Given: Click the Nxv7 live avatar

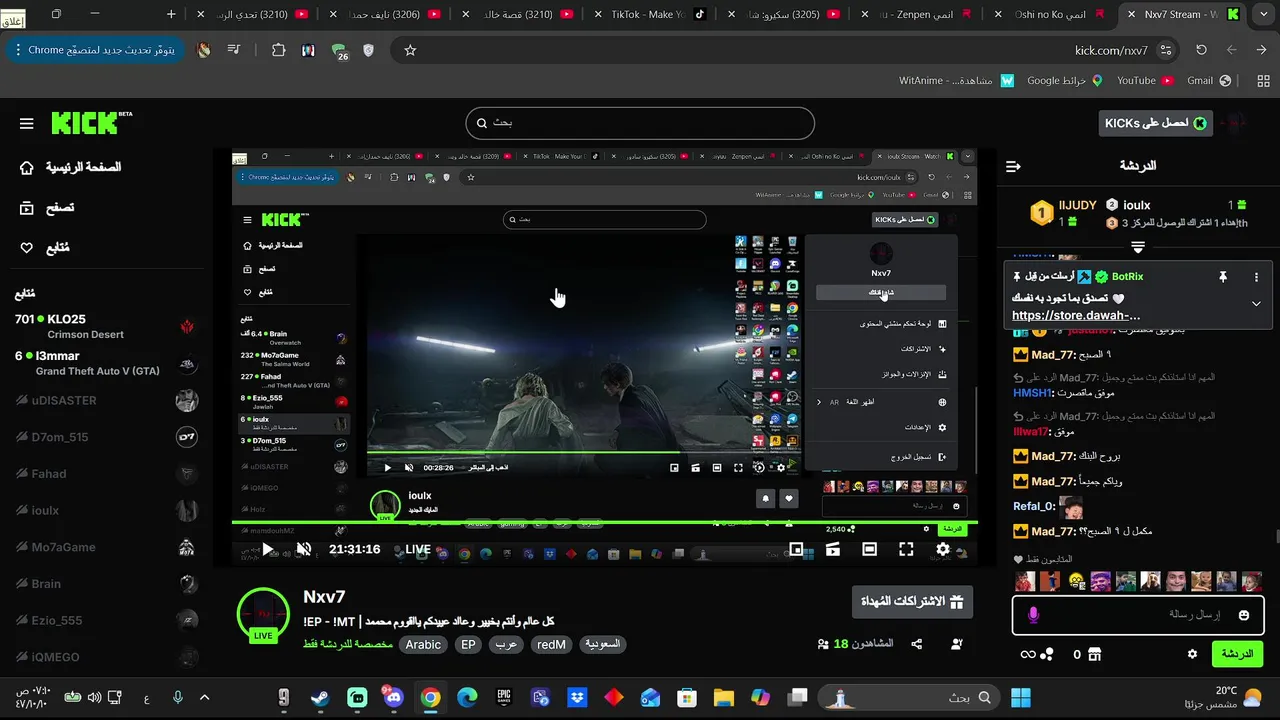Looking at the screenshot, I should tap(263, 615).
